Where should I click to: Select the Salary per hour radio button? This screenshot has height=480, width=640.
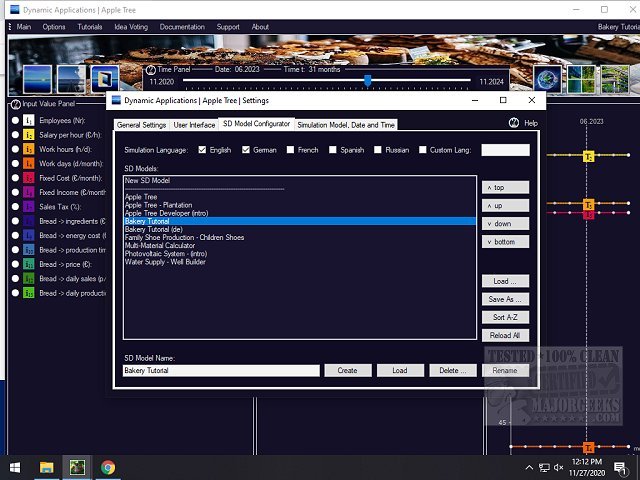click(16, 135)
